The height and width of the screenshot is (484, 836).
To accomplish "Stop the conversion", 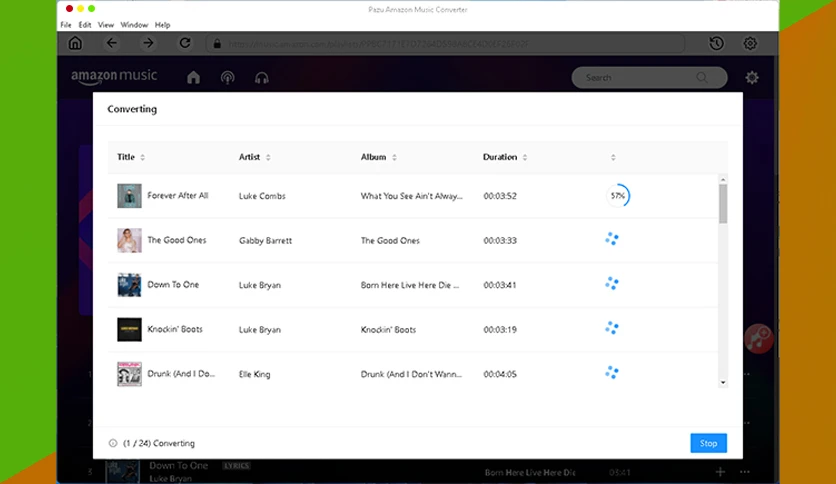I will (x=709, y=443).
